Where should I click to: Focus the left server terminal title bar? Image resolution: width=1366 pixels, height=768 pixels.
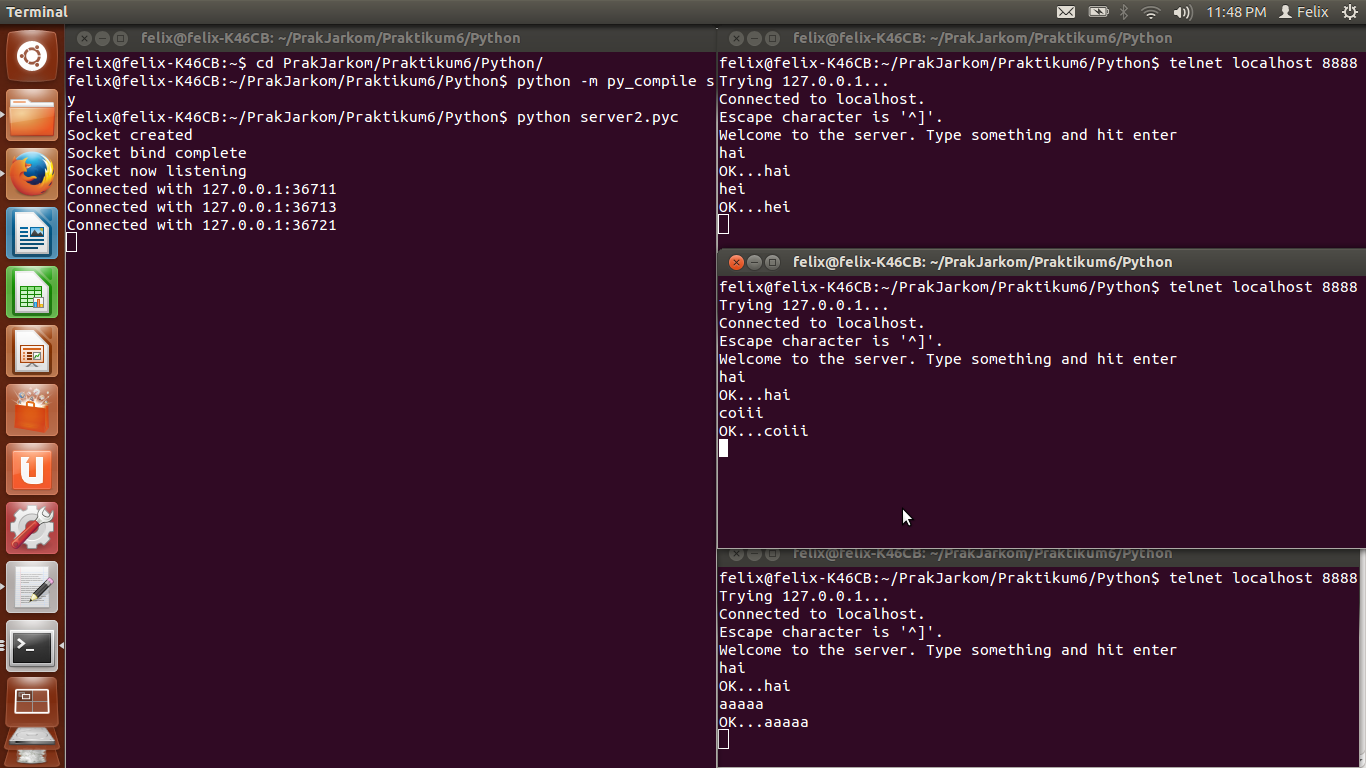pos(391,38)
